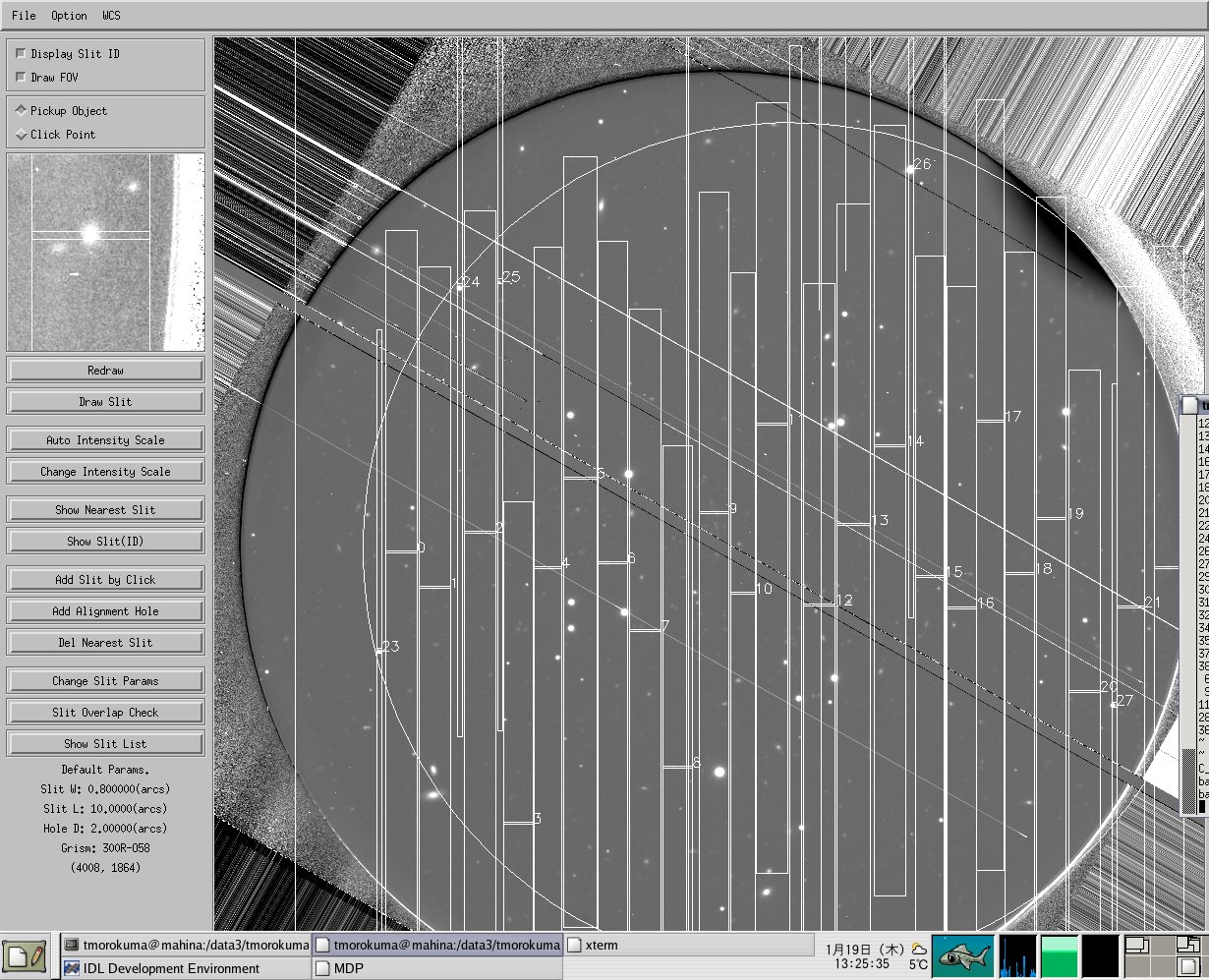Click slit label 24 on the image
The height and width of the screenshot is (980, 1209).
click(x=471, y=282)
